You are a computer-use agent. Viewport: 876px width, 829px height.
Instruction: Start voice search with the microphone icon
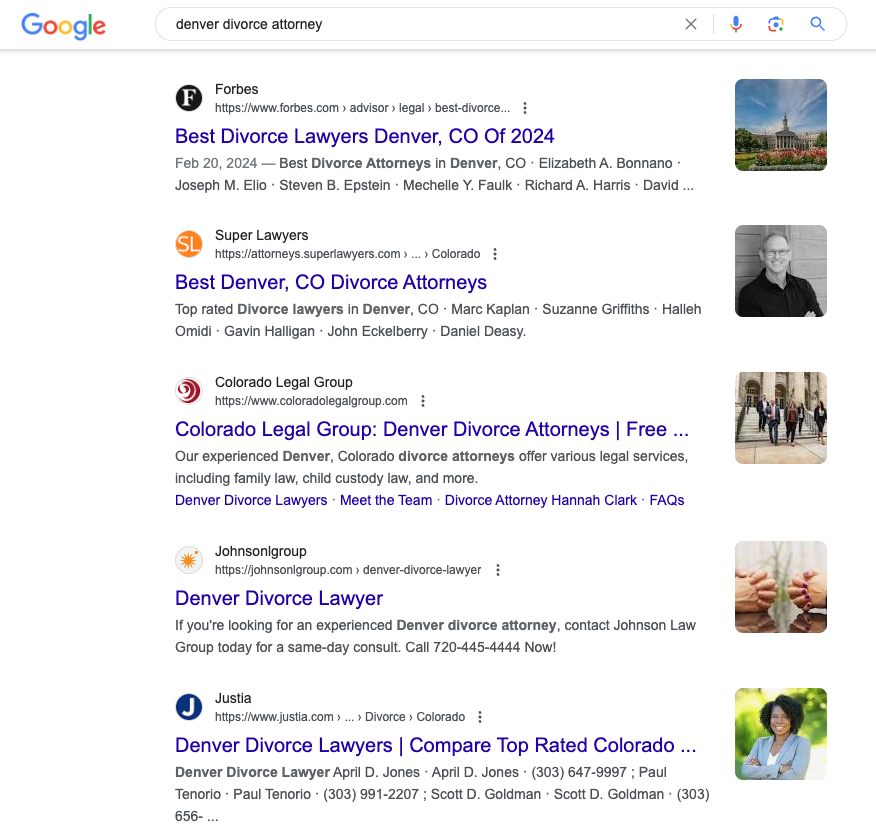[736, 24]
